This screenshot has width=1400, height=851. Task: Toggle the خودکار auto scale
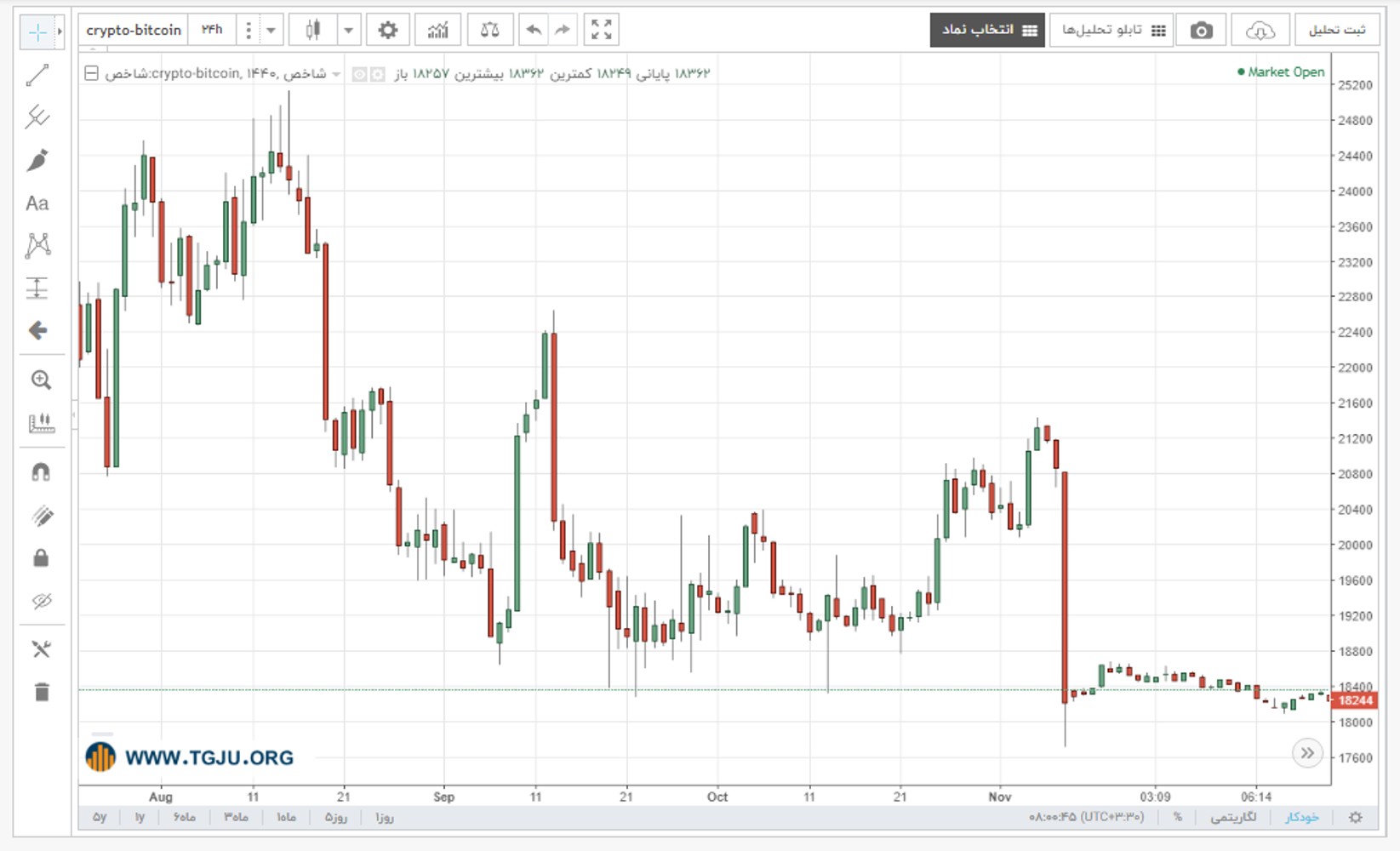tap(1302, 817)
